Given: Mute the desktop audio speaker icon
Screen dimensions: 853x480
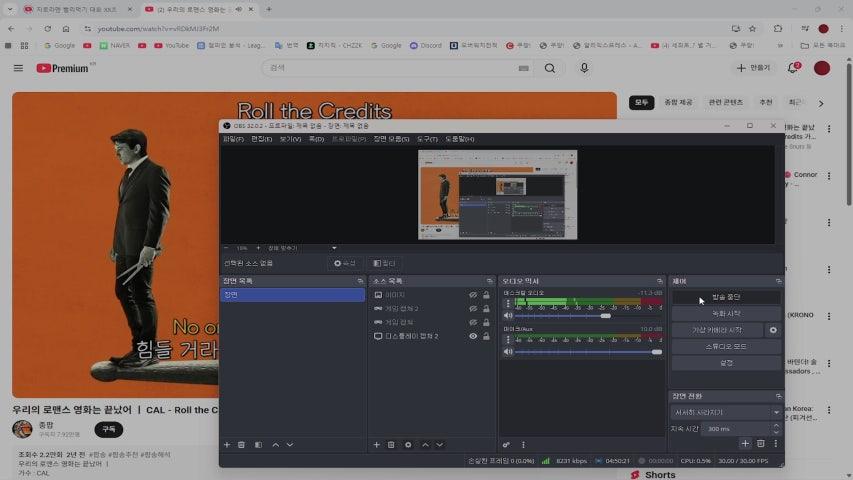Looking at the screenshot, I should coord(508,315).
